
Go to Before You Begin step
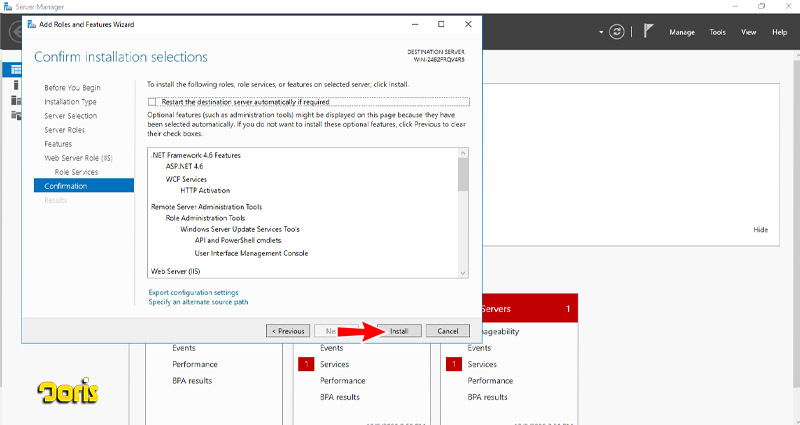click(x=72, y=88)
